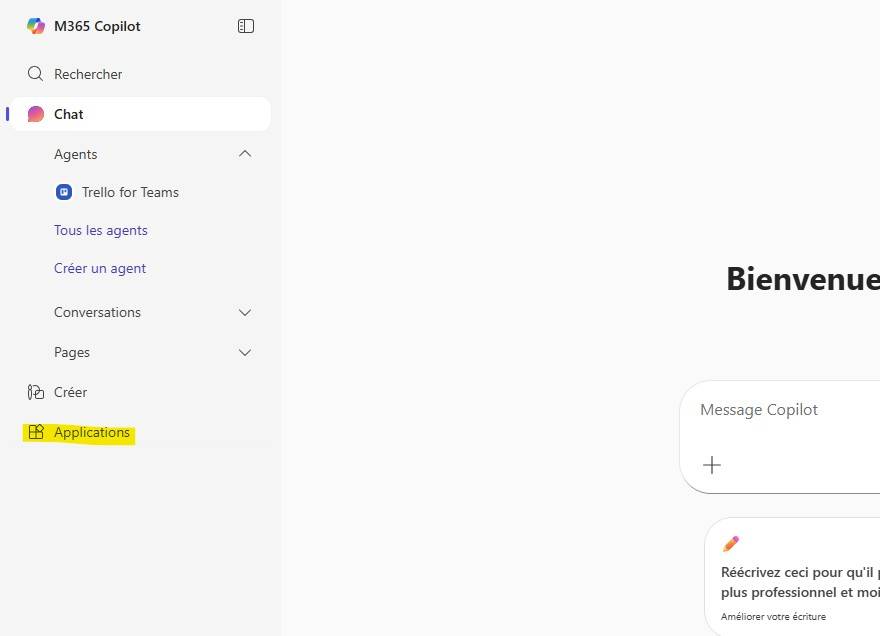Screen dimensions: 880x636
Task: Click the M365 Copilot logo icon
Action: [36, 26]
